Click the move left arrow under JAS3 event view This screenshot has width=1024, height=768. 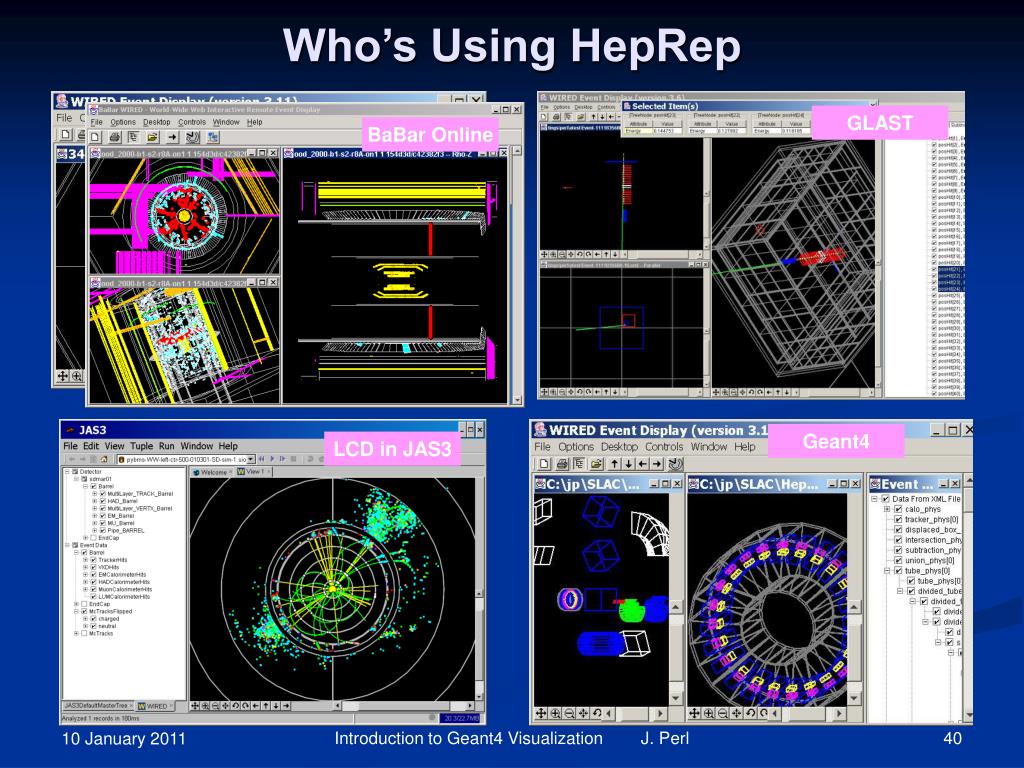255,706
